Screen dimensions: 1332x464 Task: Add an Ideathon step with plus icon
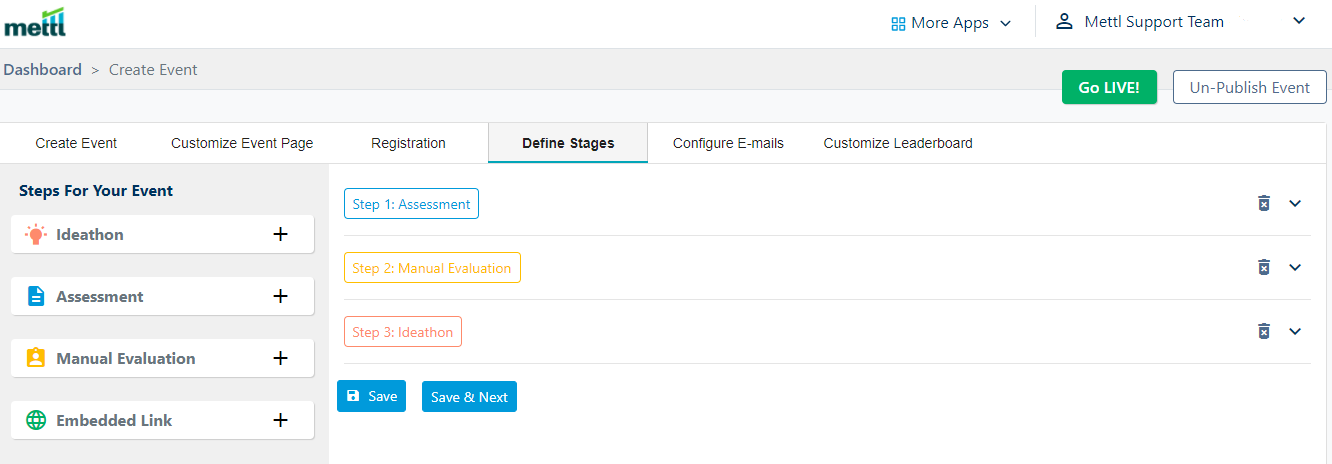click(281, 234)
